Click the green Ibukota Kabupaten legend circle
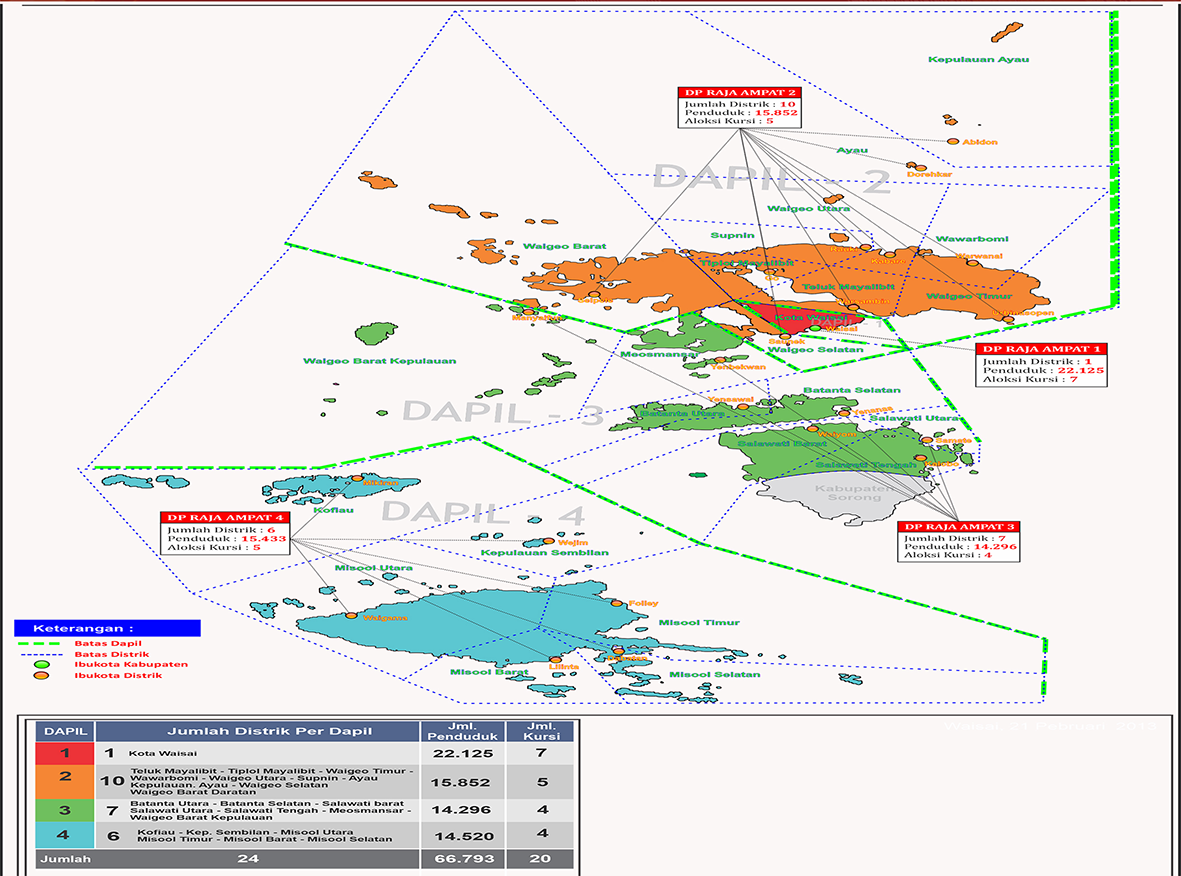Screen dimensions: 1181x876 tap(42, 664)
